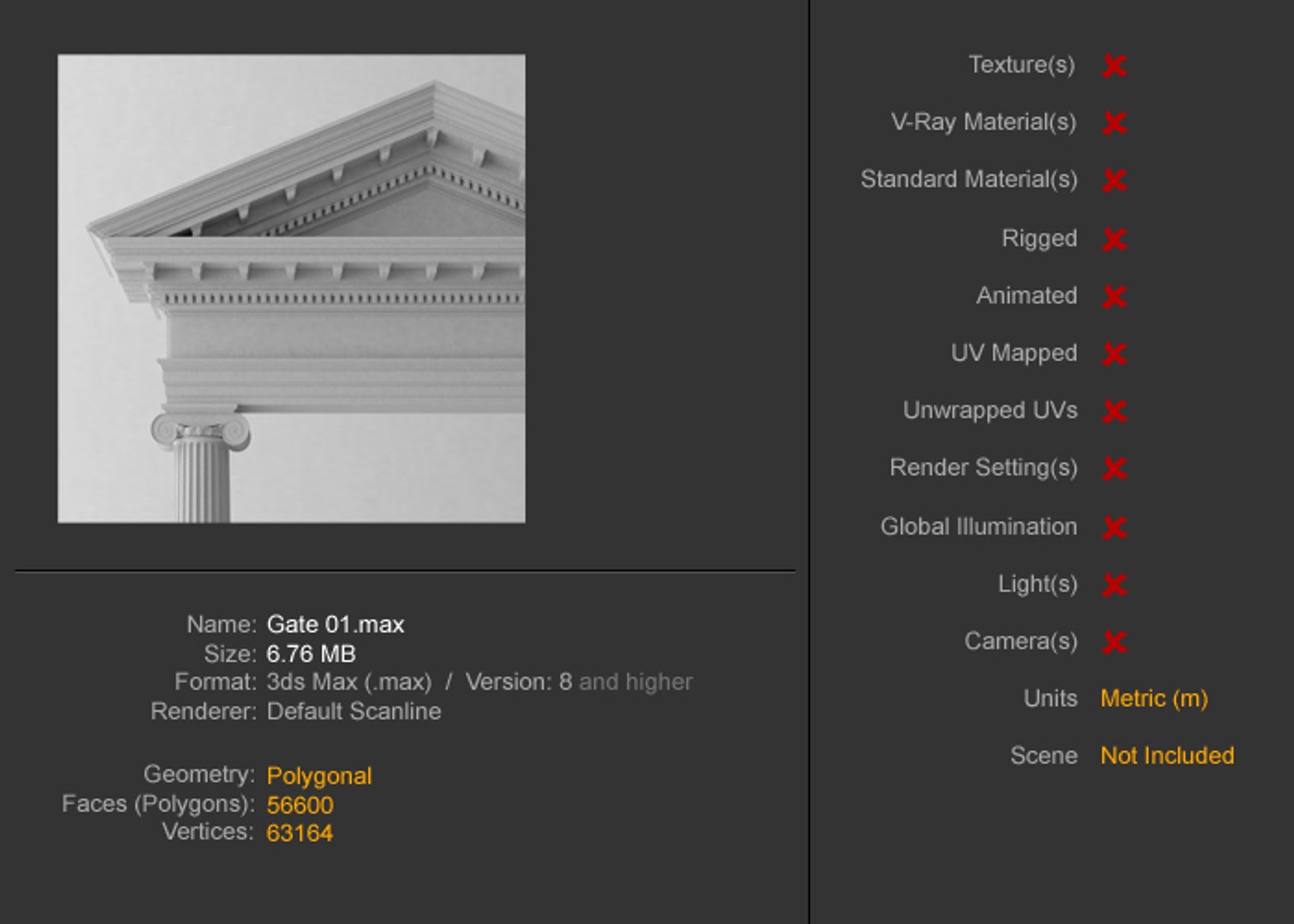This screenshot has height=924, width=1294.
Task: Click the UV Mapped label
Action: click(x=1013, y=352)
